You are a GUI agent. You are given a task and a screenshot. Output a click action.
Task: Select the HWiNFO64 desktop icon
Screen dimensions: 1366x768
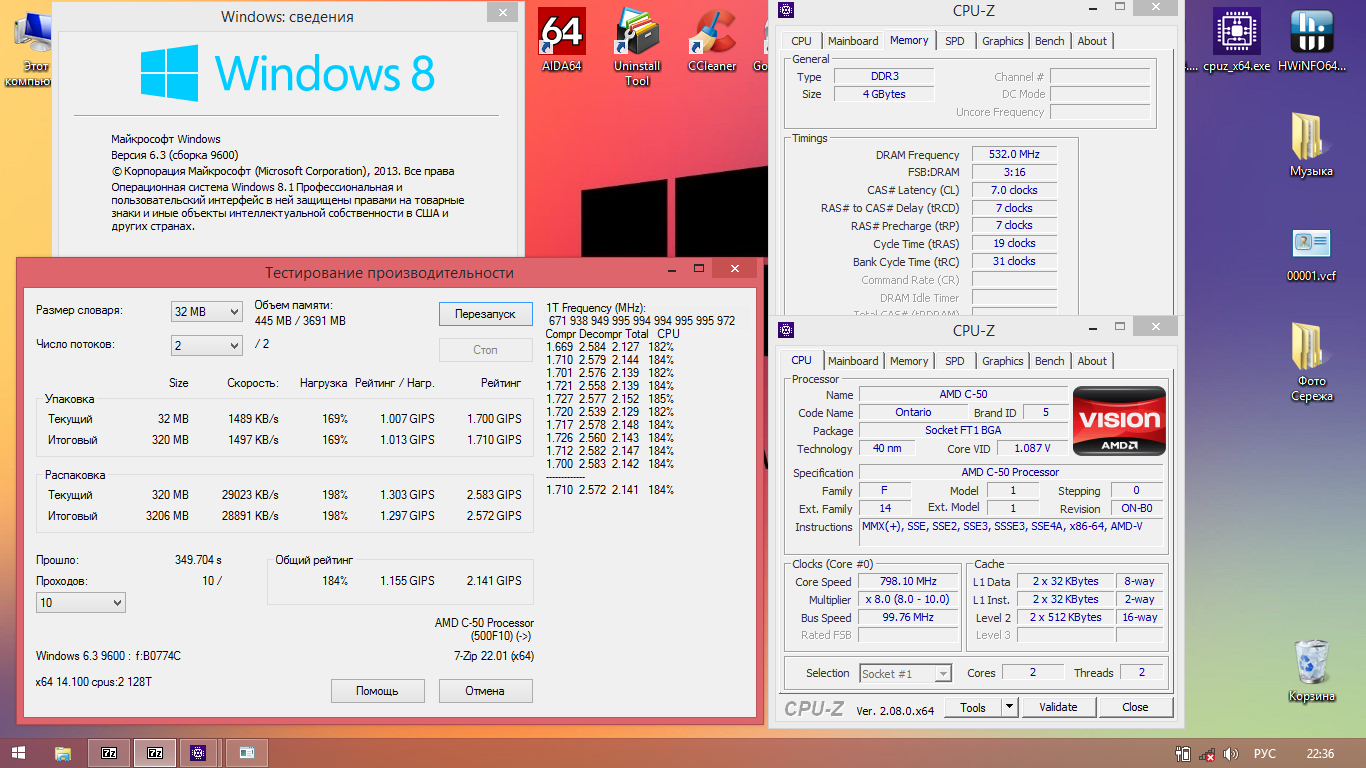pyautogui.click(x=1314, y=41)
